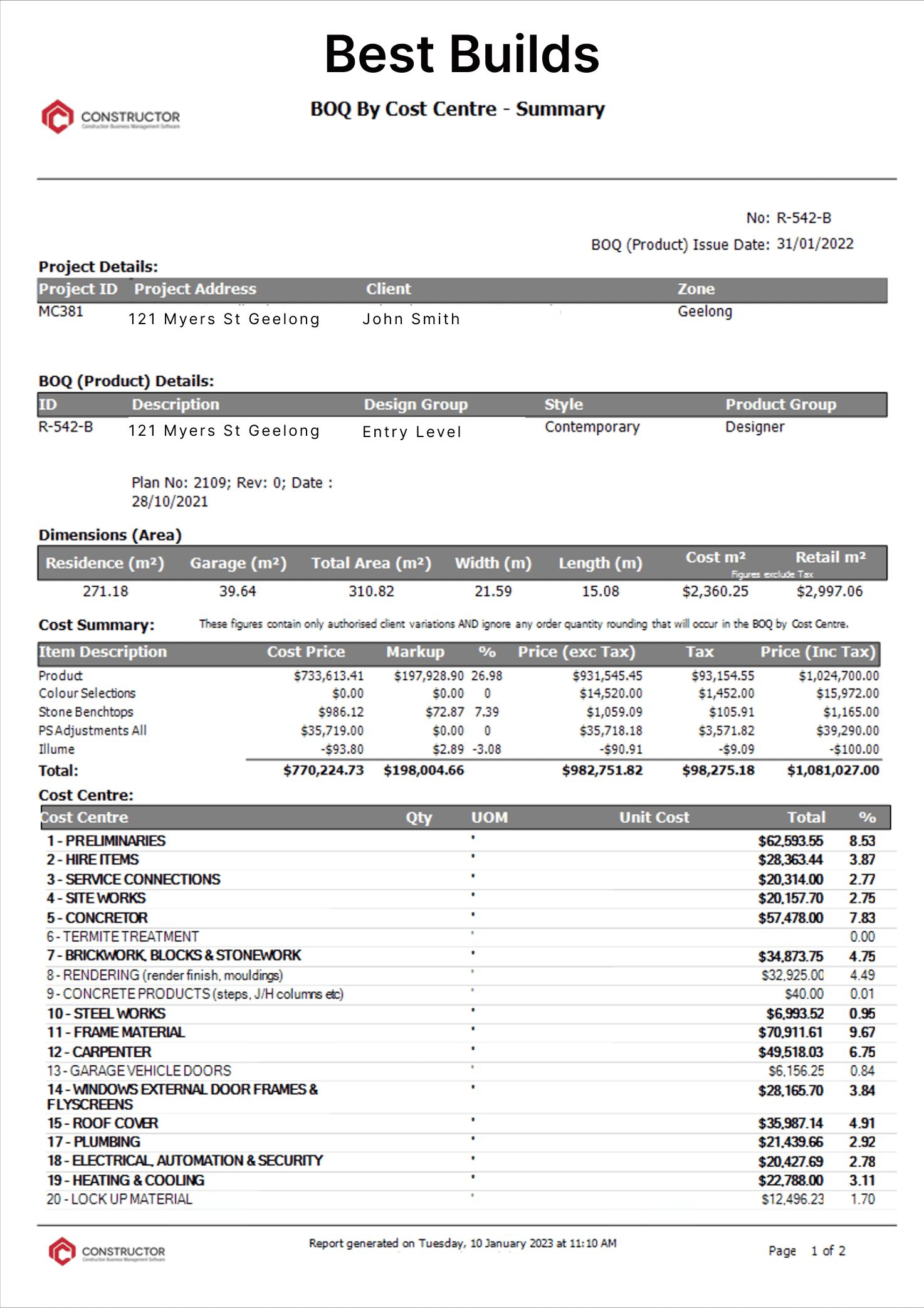Select the total cost price $770,224.73
Image resolution: width=924 pixels, height=1308 pixels.
click(323, 771)
